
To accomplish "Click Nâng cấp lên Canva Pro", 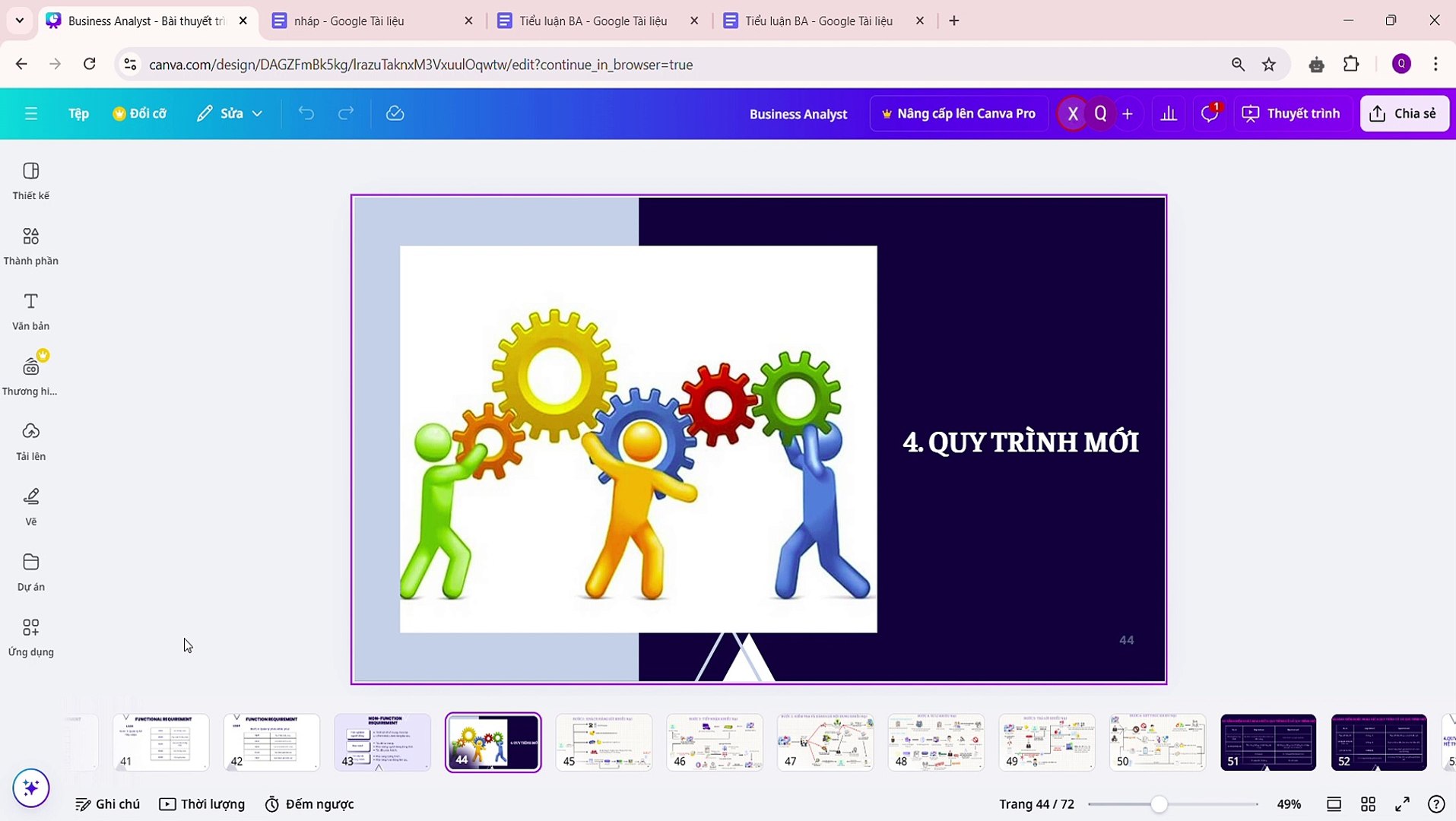I will click(958, 113).
